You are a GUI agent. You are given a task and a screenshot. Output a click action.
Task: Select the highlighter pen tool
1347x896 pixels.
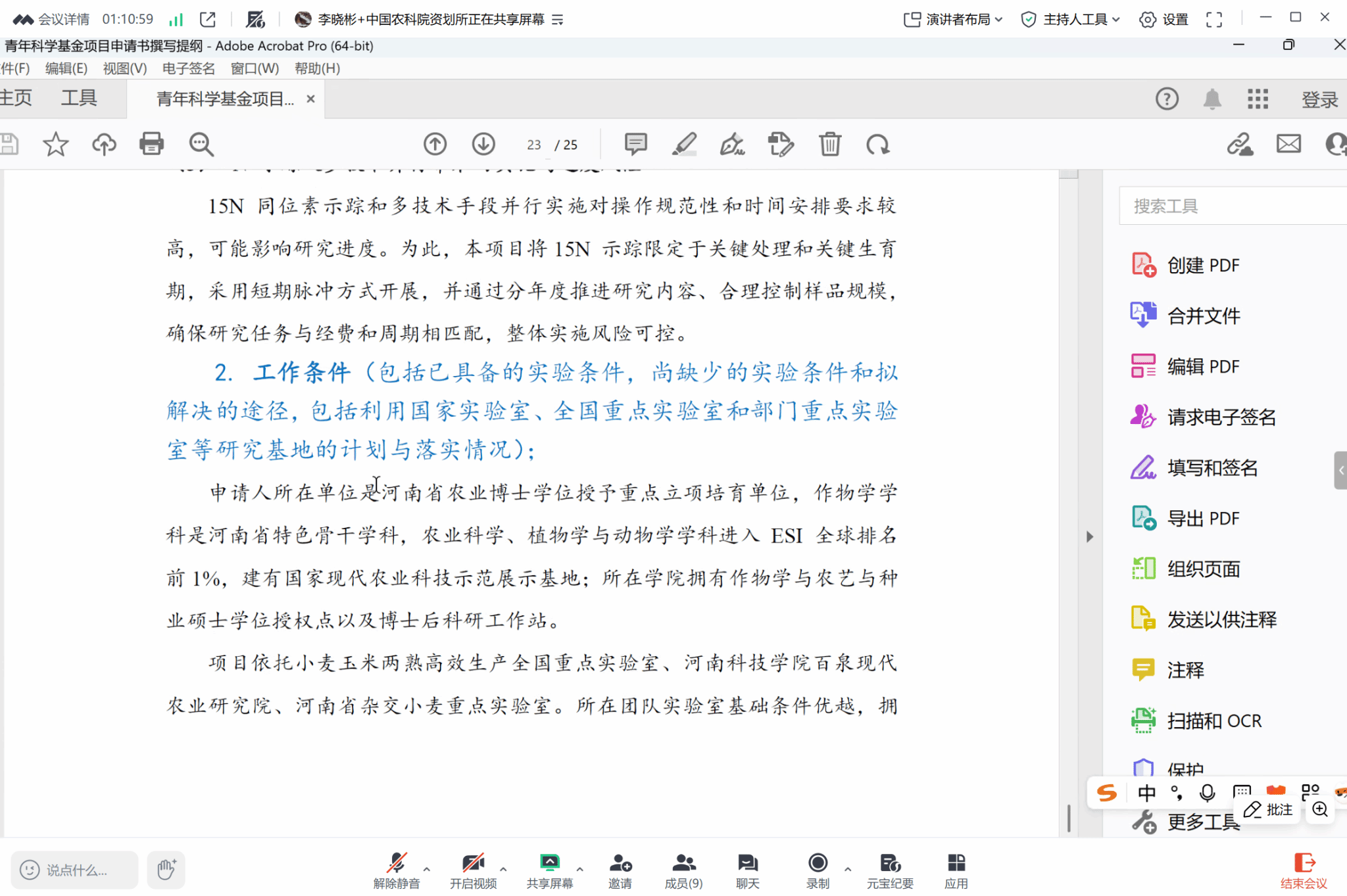(684, 144)
